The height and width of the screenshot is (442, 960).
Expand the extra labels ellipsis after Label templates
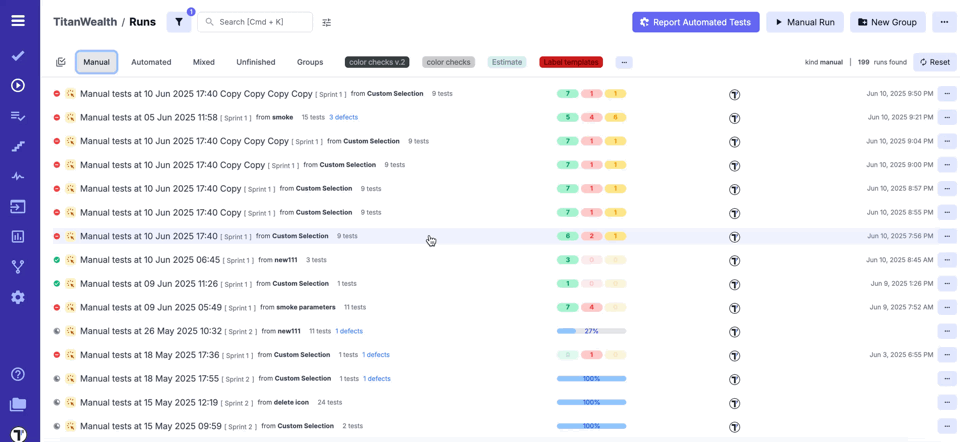[x=624, y=62]
